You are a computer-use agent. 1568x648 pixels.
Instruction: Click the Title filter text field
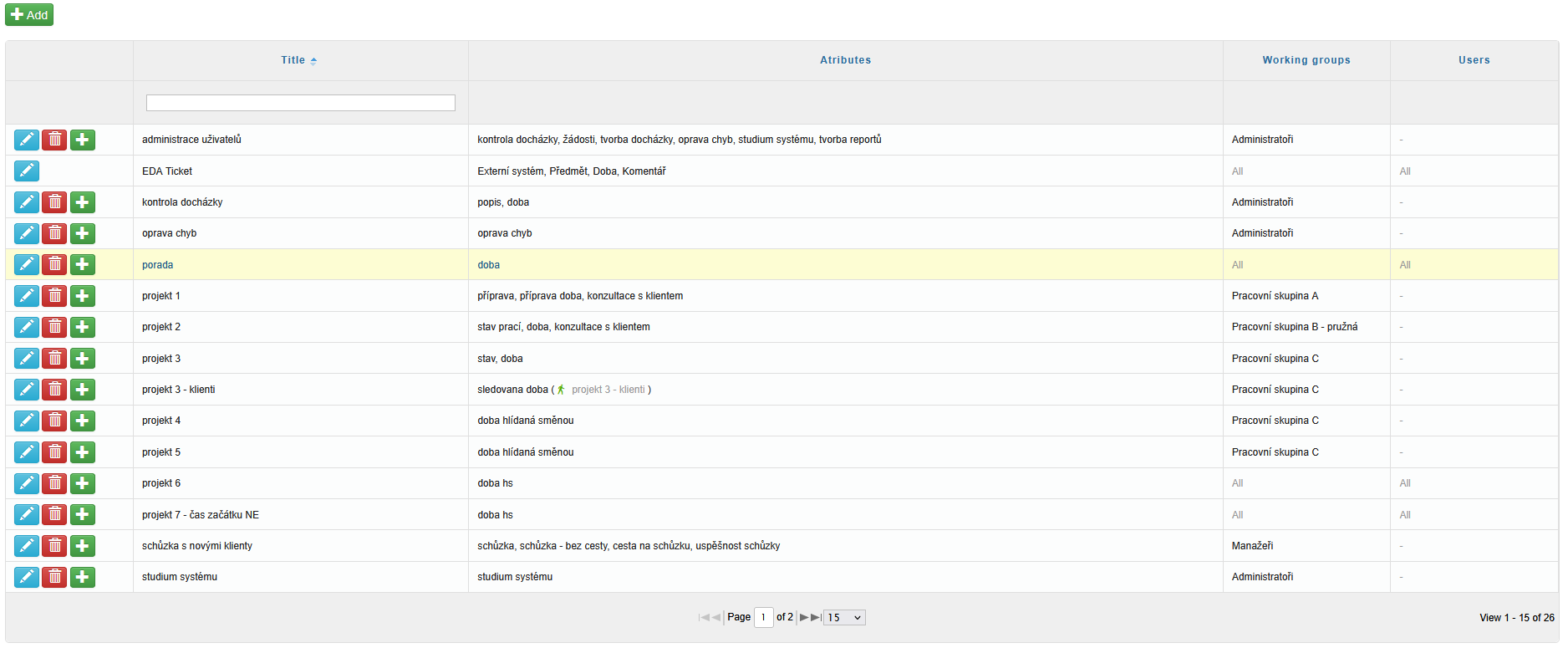(x=300, y=103)
